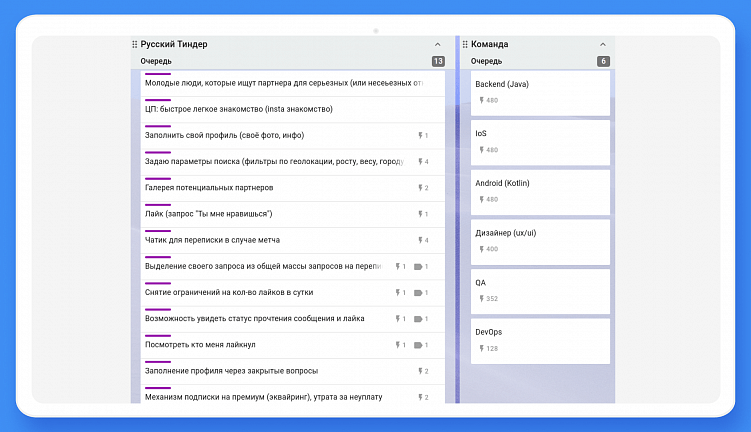Image resolution: width=751 pixels, height=432 pixels.
Task: Click the lightning icon on DevOps card
Action: [482, 348]
